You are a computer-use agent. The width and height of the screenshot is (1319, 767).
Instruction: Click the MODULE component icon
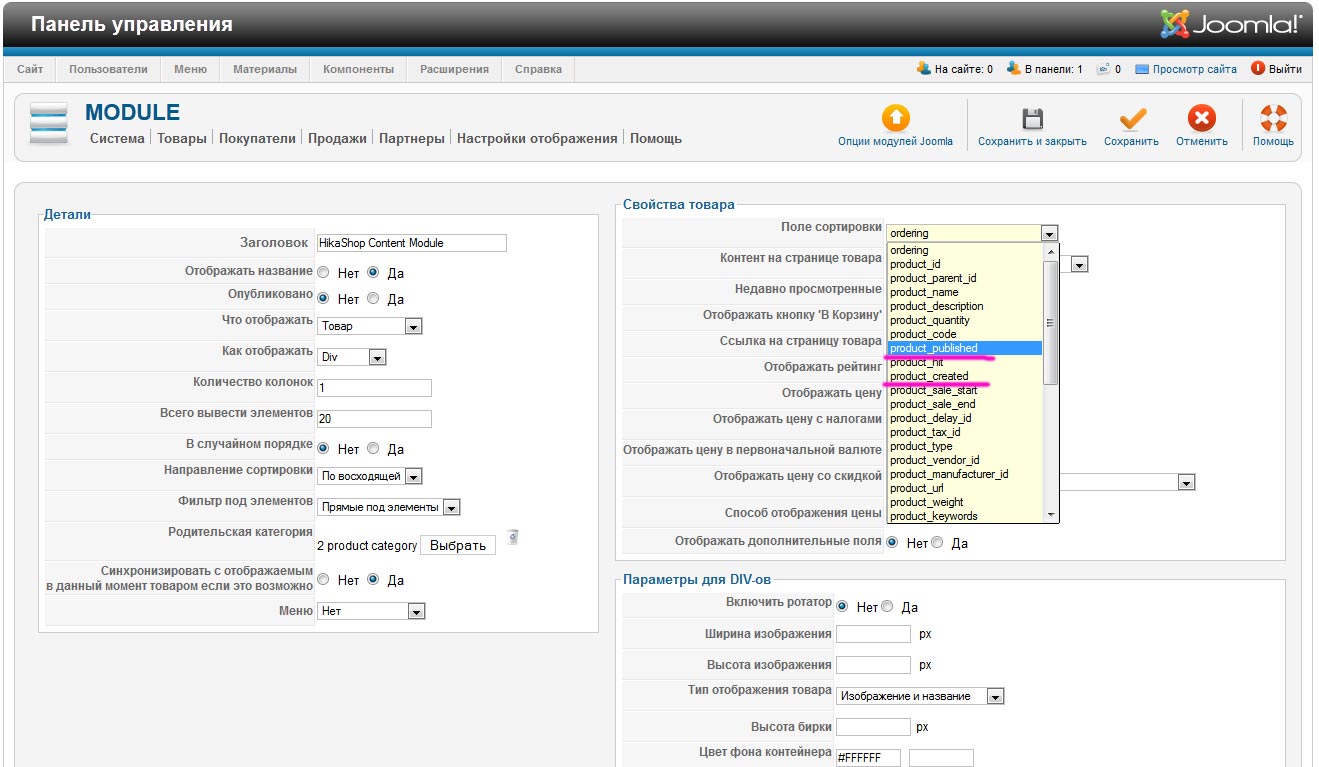(x=49, y=124)
